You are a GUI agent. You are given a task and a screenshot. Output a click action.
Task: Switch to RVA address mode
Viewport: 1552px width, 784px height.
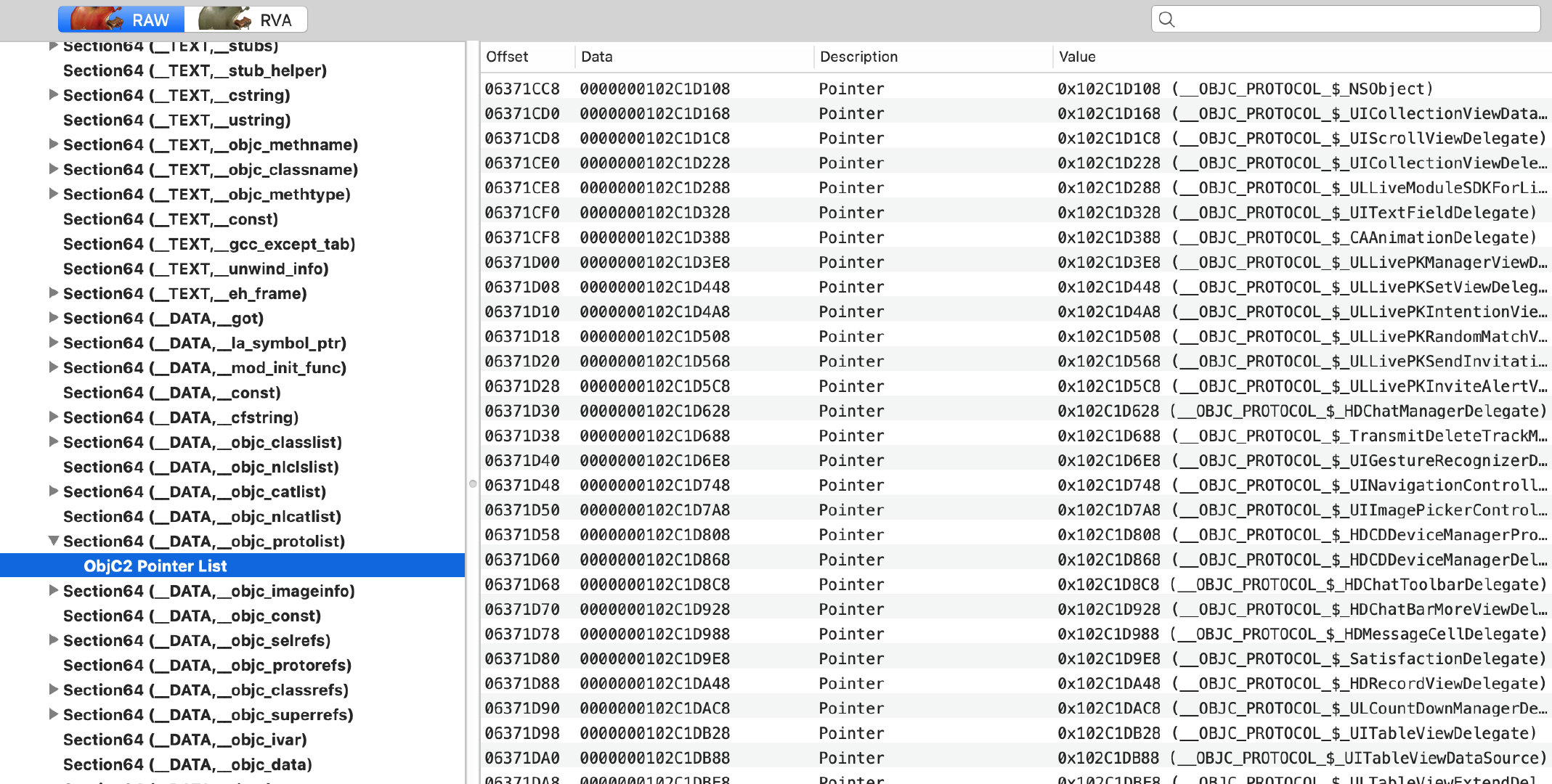click(x=246, y=20)
